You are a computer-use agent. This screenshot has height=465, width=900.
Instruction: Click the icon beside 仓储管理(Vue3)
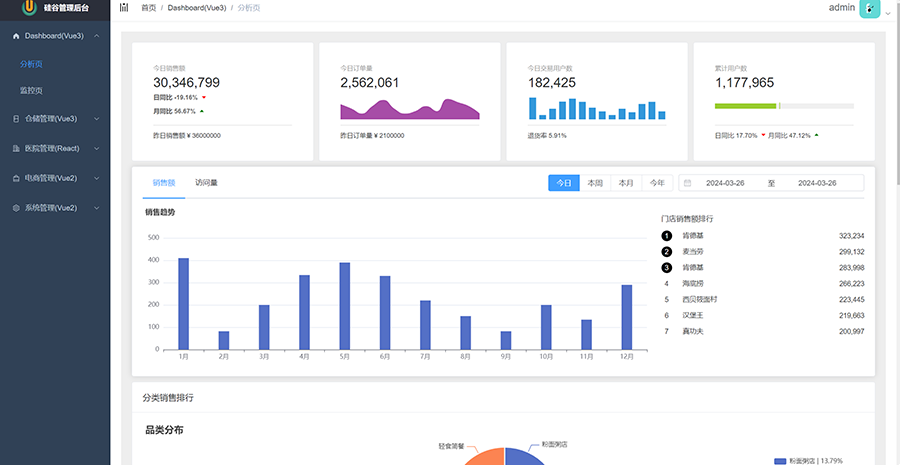[x=16, y=119]
